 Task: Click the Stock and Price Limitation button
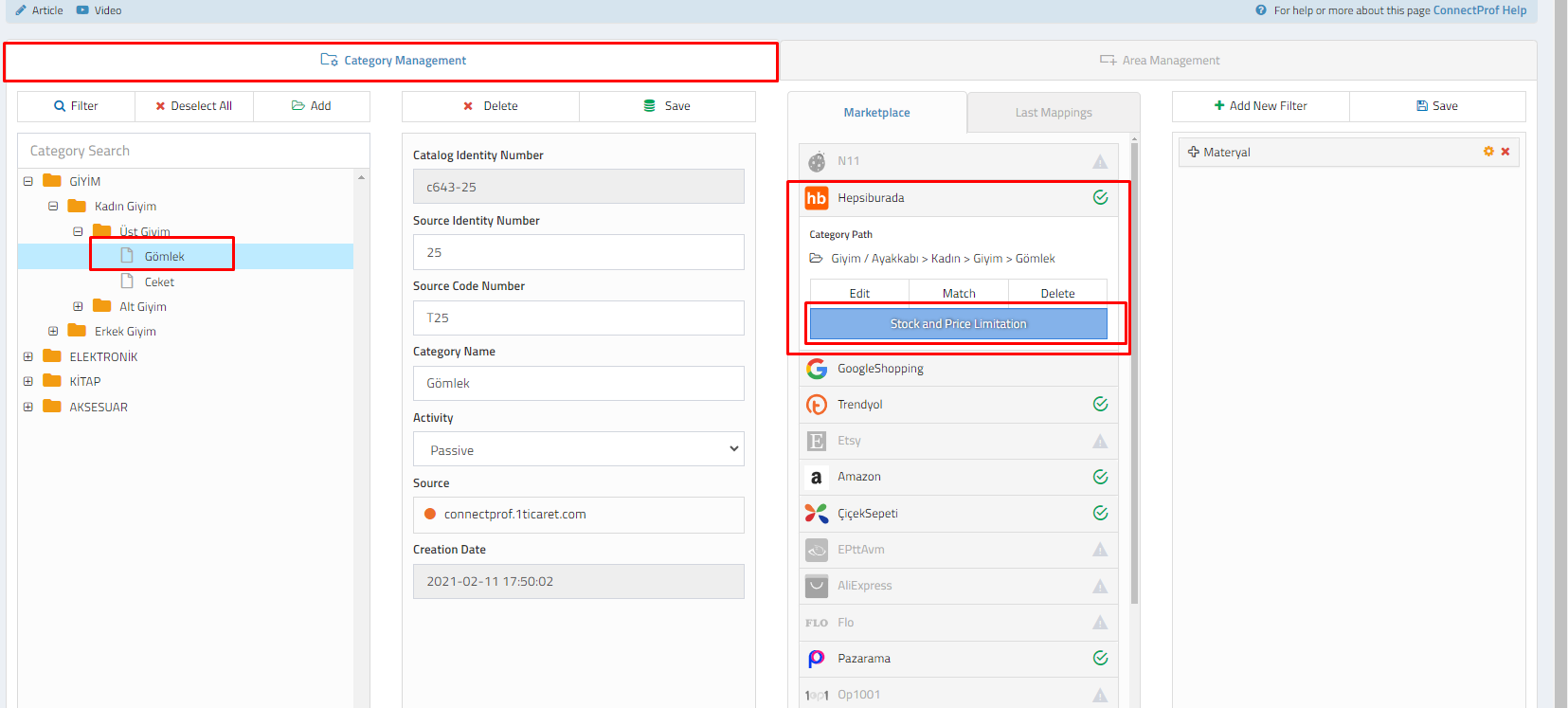pyautogui.click(x=958, y=324)
